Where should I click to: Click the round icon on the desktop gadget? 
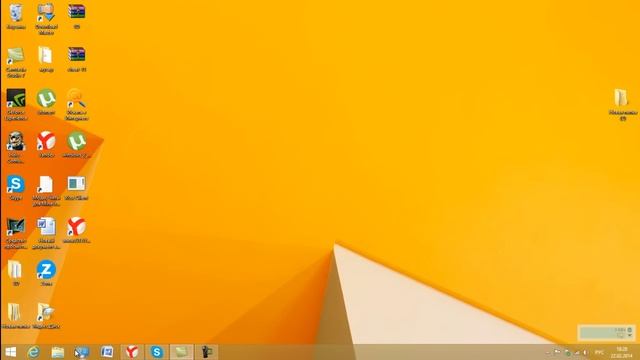(x=630, y=329)
